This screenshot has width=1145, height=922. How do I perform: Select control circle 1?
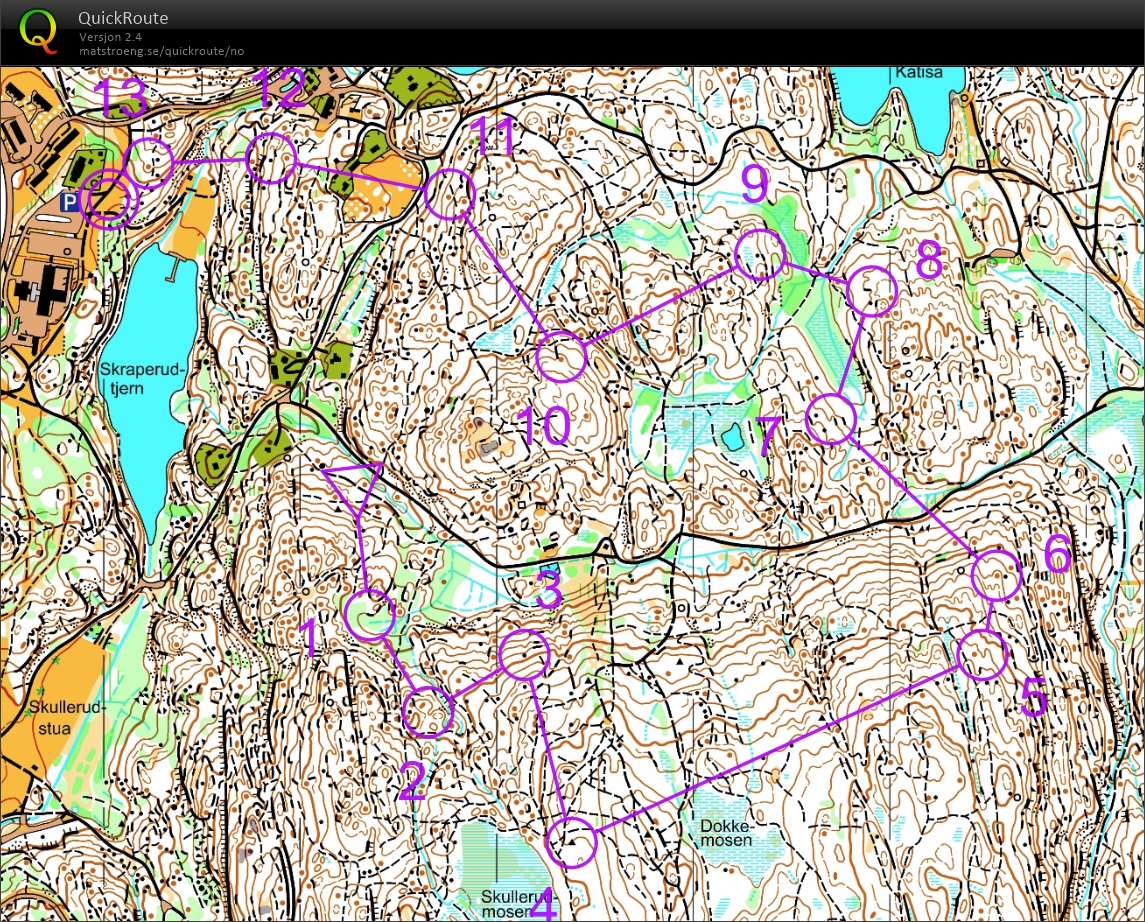pyautogui.click(x=370, y=614)
